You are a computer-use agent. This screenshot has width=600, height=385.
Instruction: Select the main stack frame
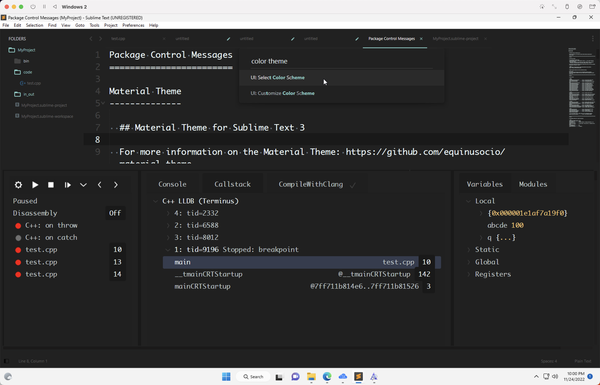tap(302, 262)
